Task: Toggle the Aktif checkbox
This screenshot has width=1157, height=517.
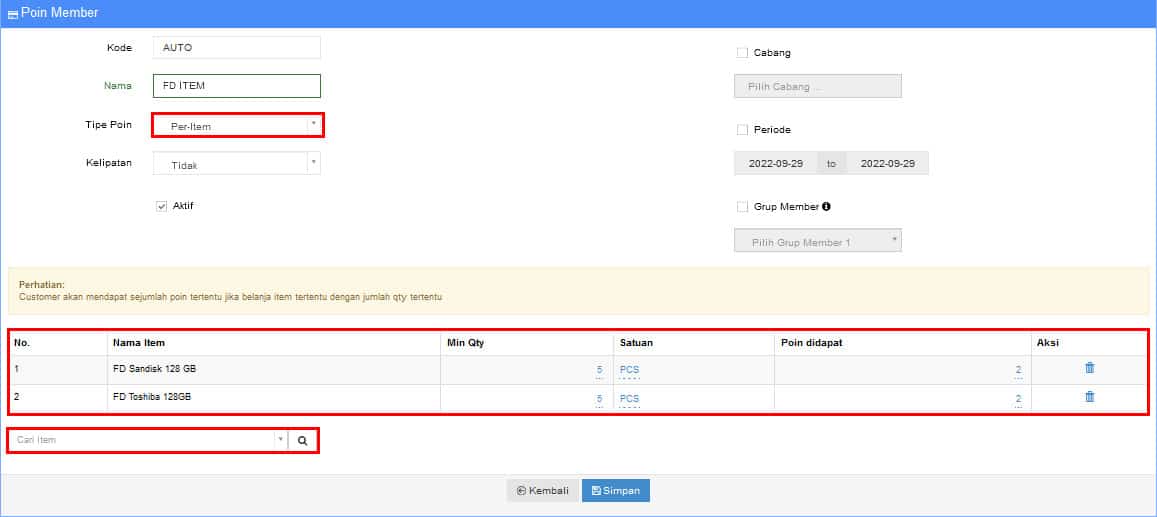Action: (161, 206)
